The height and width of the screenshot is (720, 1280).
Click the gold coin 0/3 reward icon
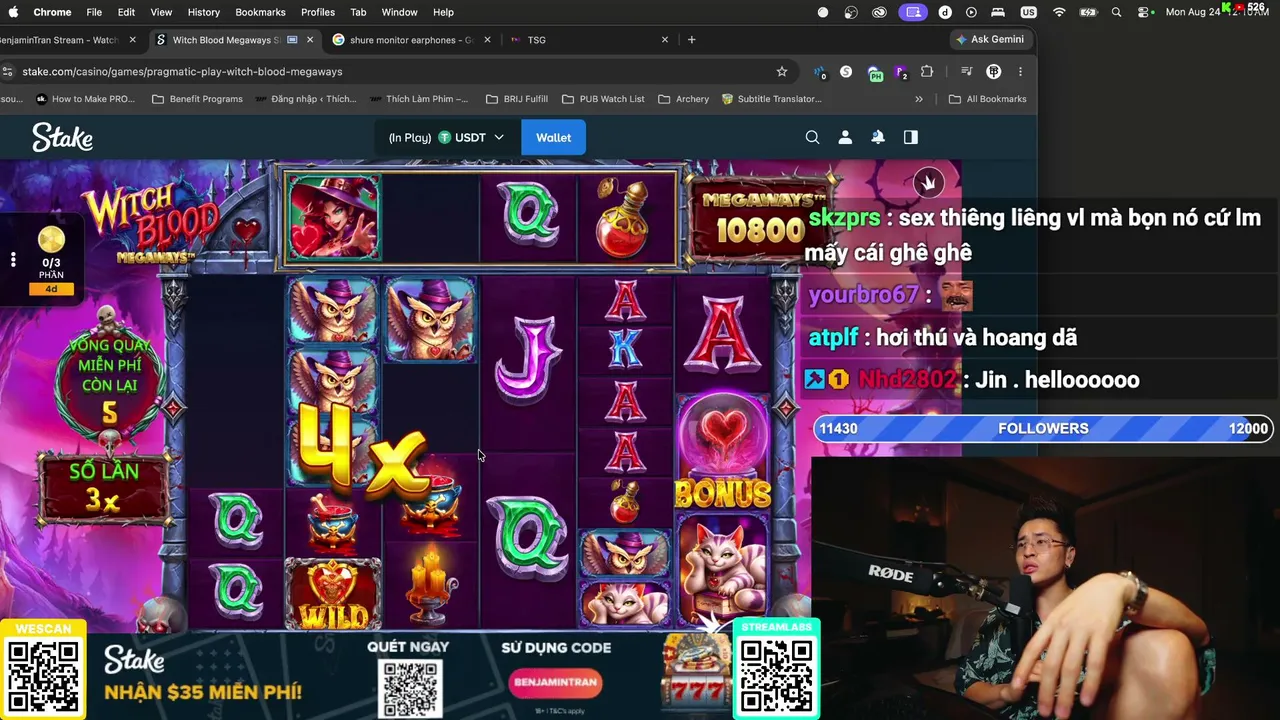[51, 240]
